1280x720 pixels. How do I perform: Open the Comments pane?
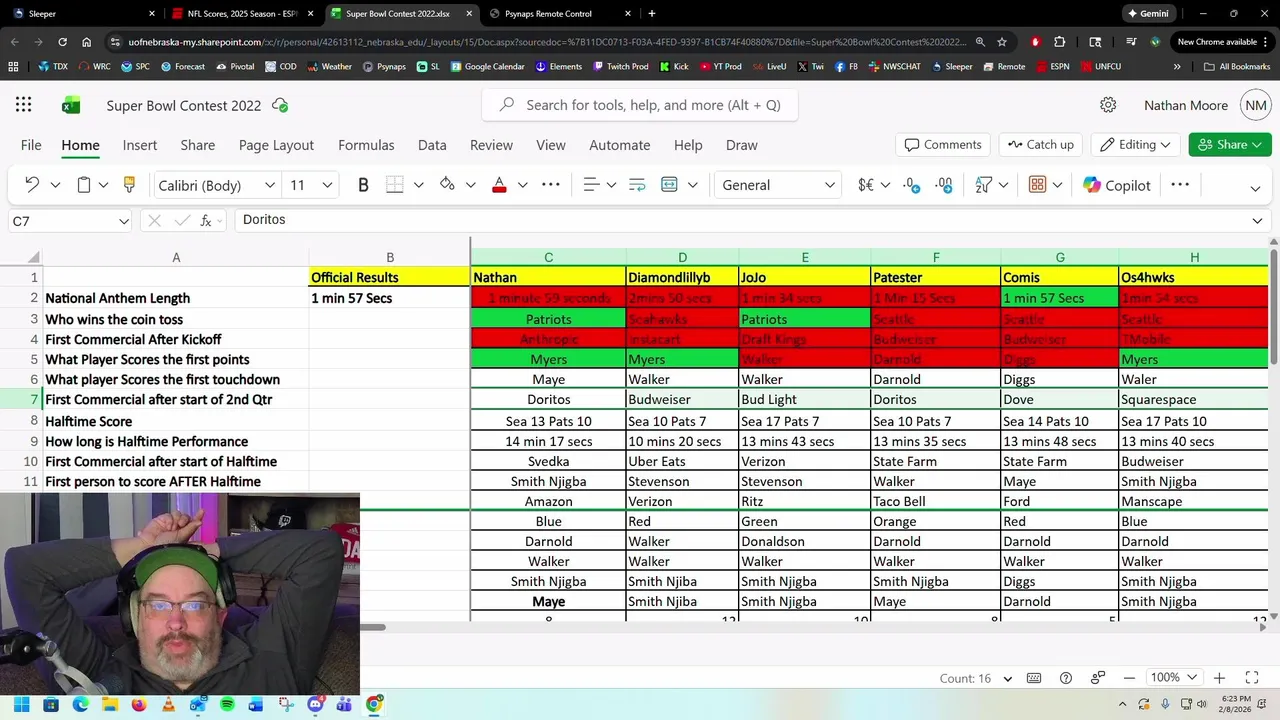[943, 144]
